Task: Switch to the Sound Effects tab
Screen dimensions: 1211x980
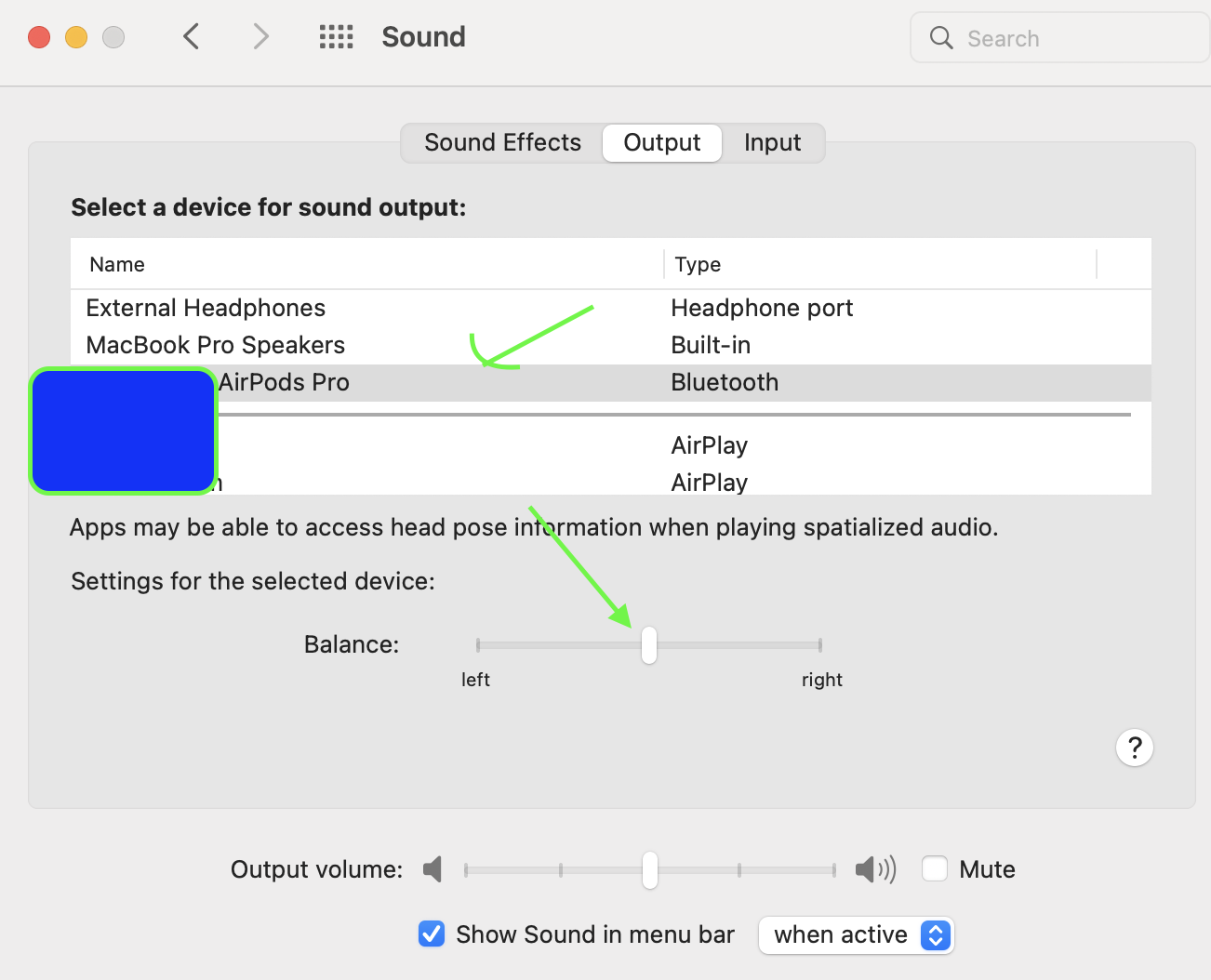Action: coord(502,143)
